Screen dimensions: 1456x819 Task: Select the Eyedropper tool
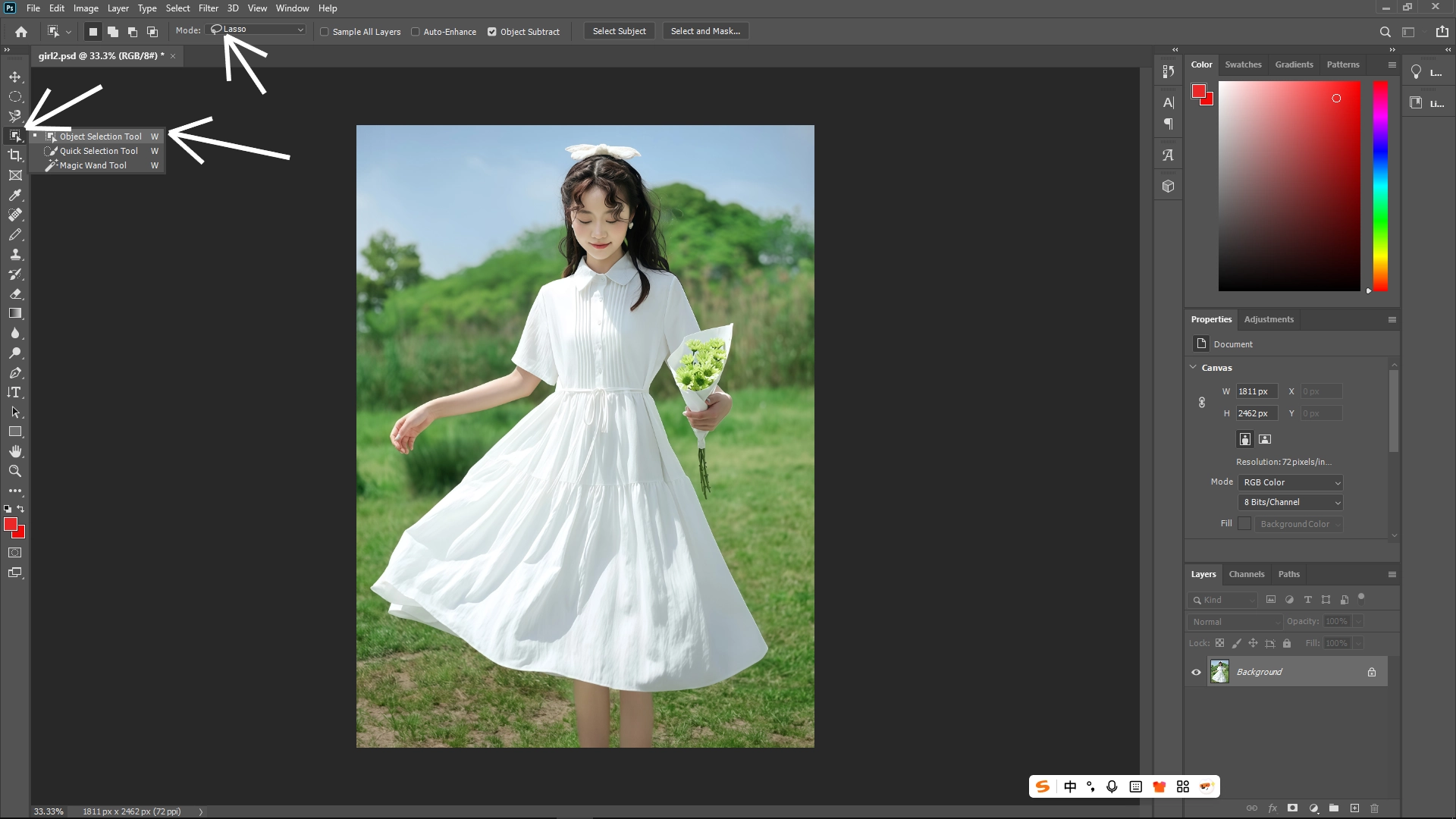tap(15, 195)
